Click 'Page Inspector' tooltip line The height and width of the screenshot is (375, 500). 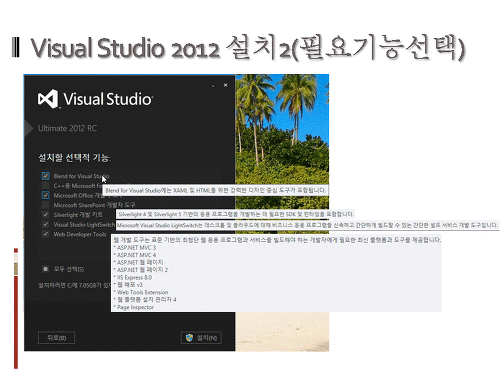tap(134, 307)
